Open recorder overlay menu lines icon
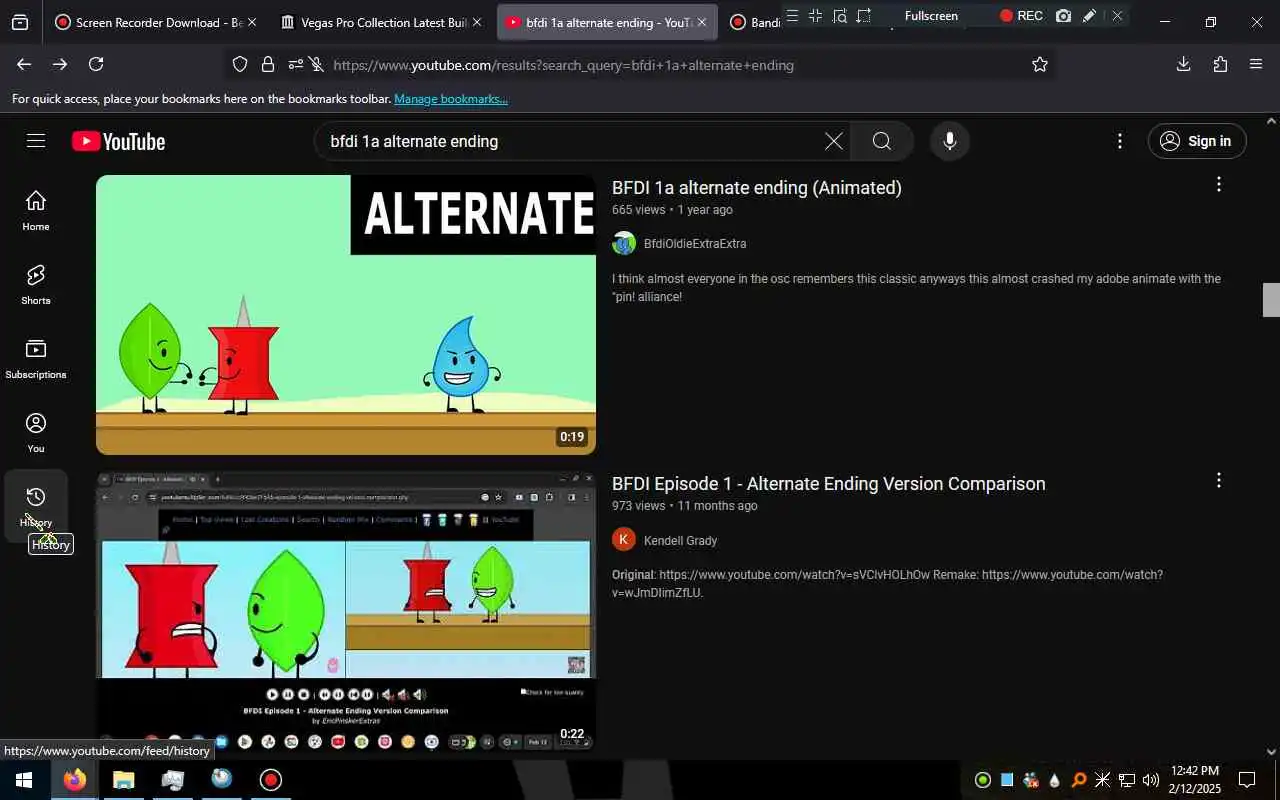The height and width of the screenshot is (800, 1280). (792, 16)
